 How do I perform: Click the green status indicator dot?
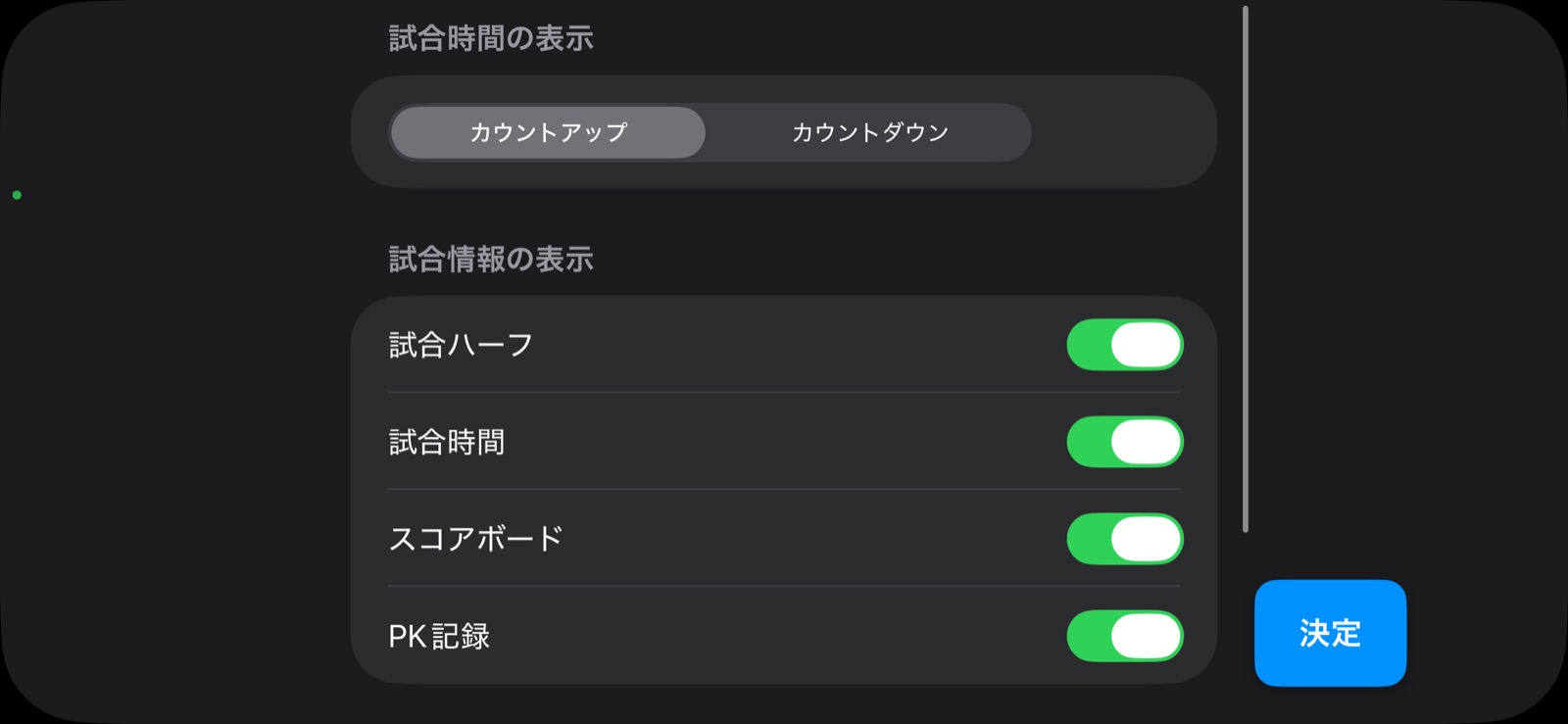tap(16, 194)
